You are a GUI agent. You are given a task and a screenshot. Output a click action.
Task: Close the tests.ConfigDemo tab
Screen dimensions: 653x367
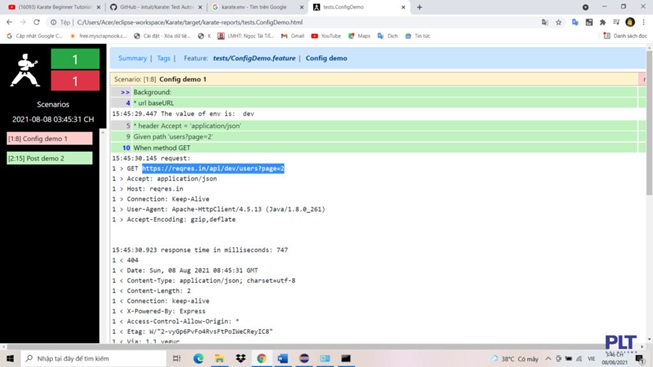coord(403,7)
